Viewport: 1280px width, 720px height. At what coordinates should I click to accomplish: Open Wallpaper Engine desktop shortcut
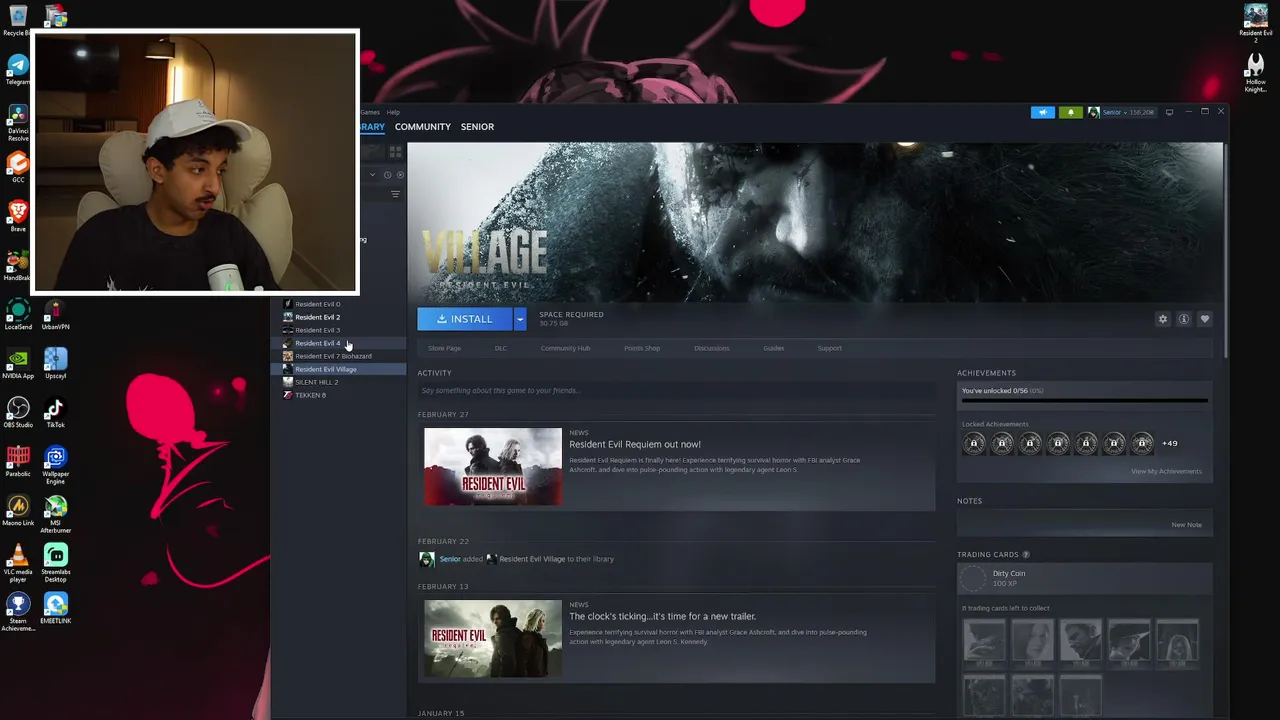tap(55, 464)
